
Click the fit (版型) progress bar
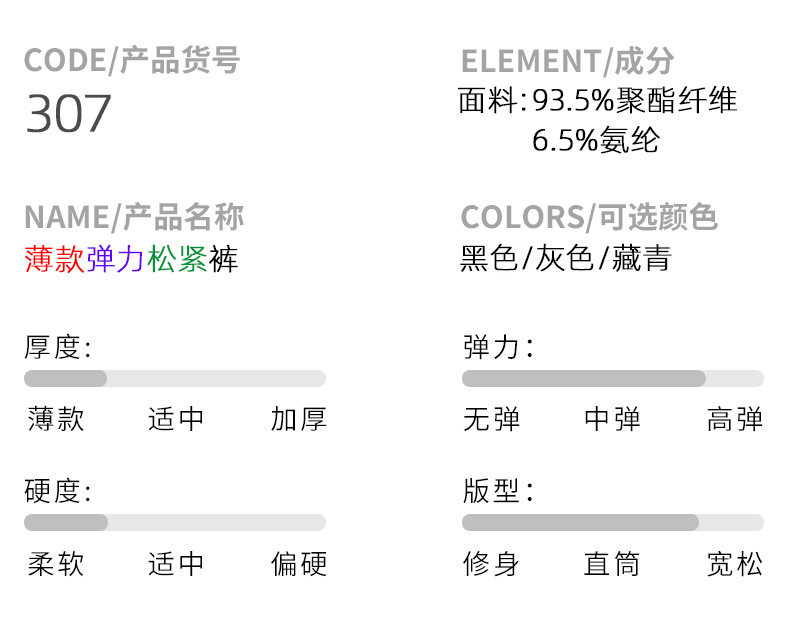click(x=612, y=523)
